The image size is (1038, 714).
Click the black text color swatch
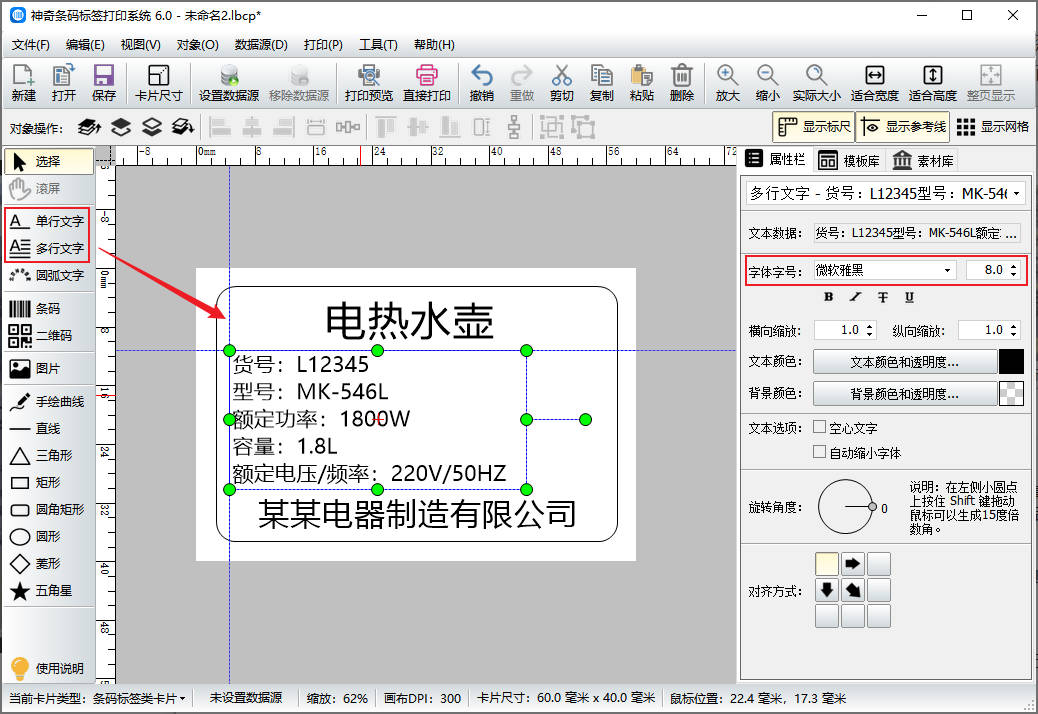coord(1012,362)
